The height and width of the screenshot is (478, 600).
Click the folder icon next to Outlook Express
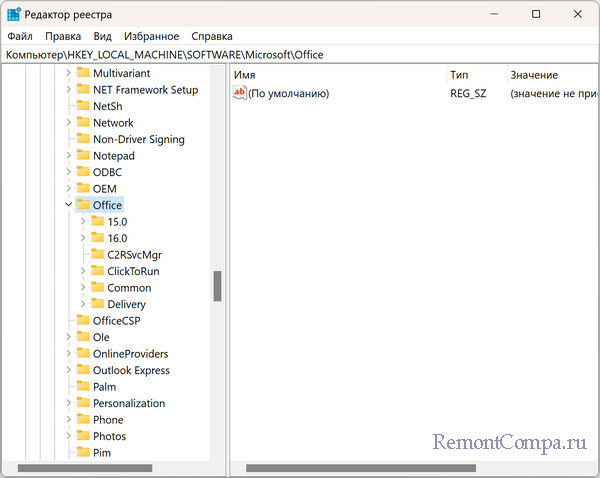click(x=83, y=369)
